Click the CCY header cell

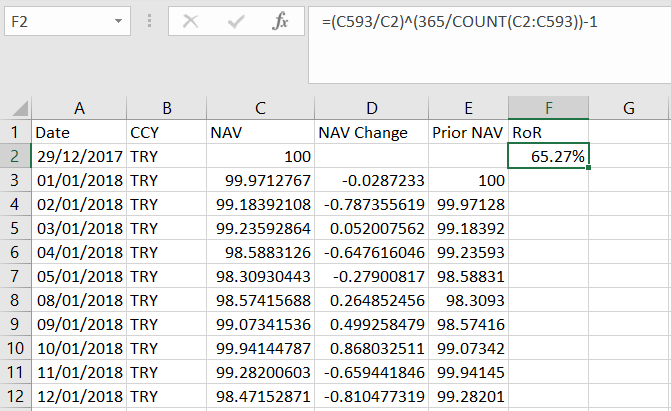pyautogui.click(x=166, y=132)
